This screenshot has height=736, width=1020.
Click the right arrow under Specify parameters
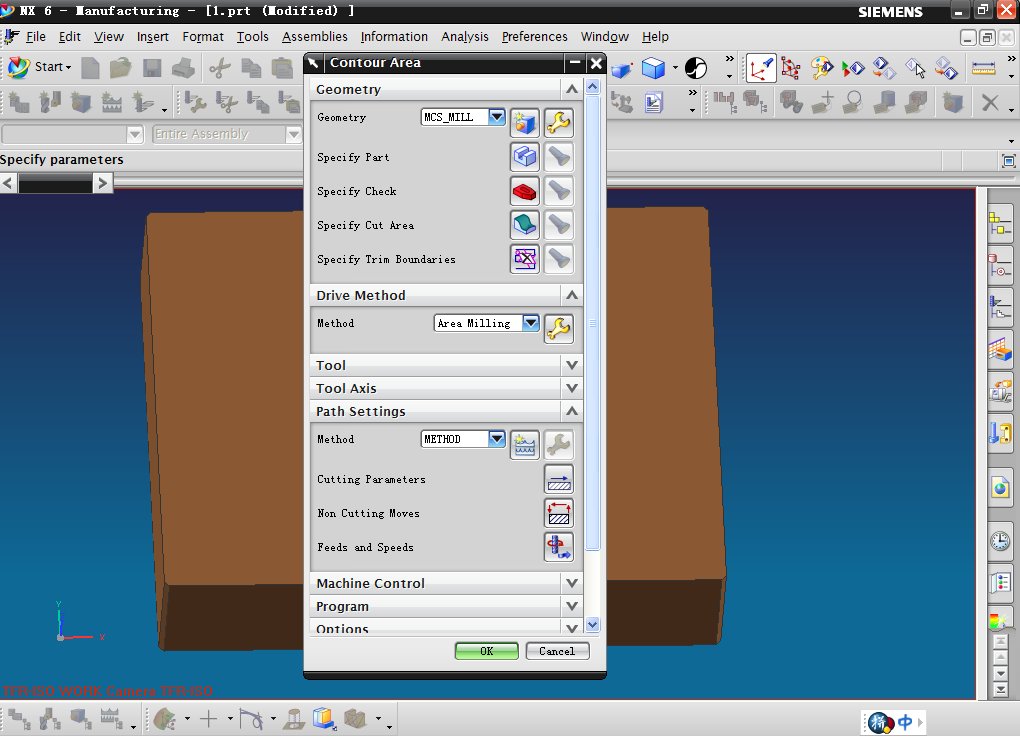pos(103,184)
